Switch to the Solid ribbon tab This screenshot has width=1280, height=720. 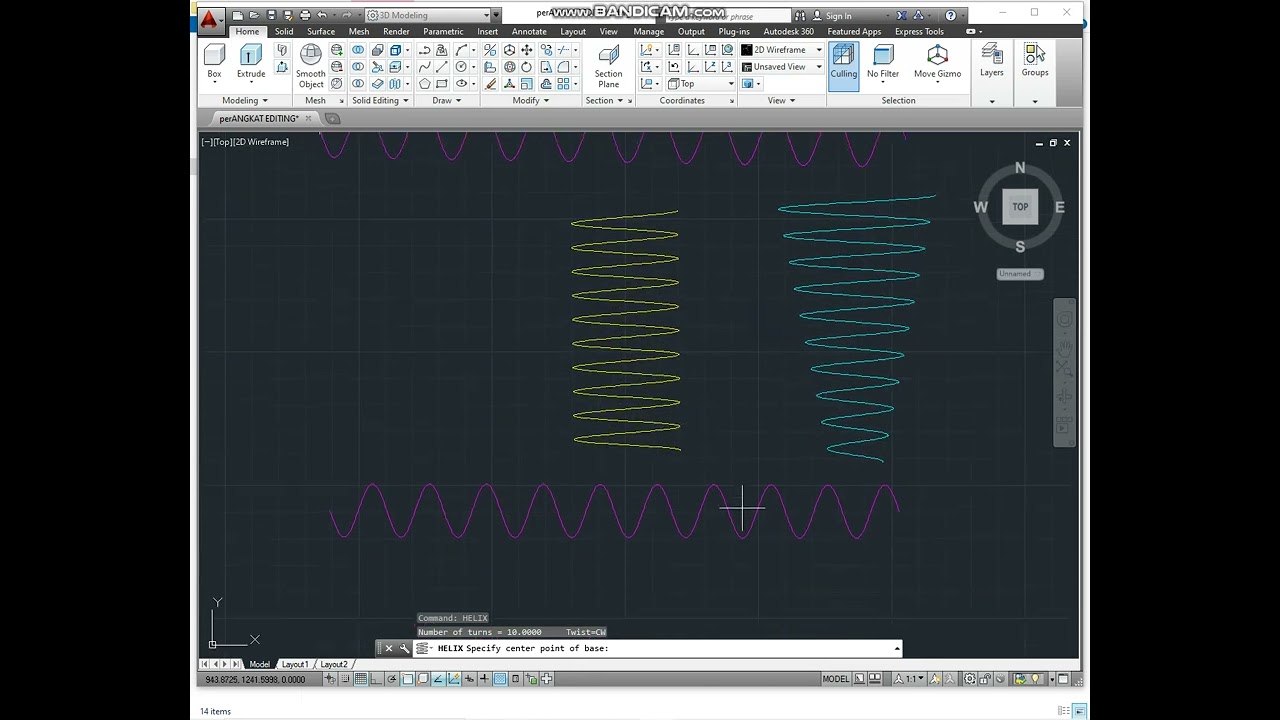[284, 31]
